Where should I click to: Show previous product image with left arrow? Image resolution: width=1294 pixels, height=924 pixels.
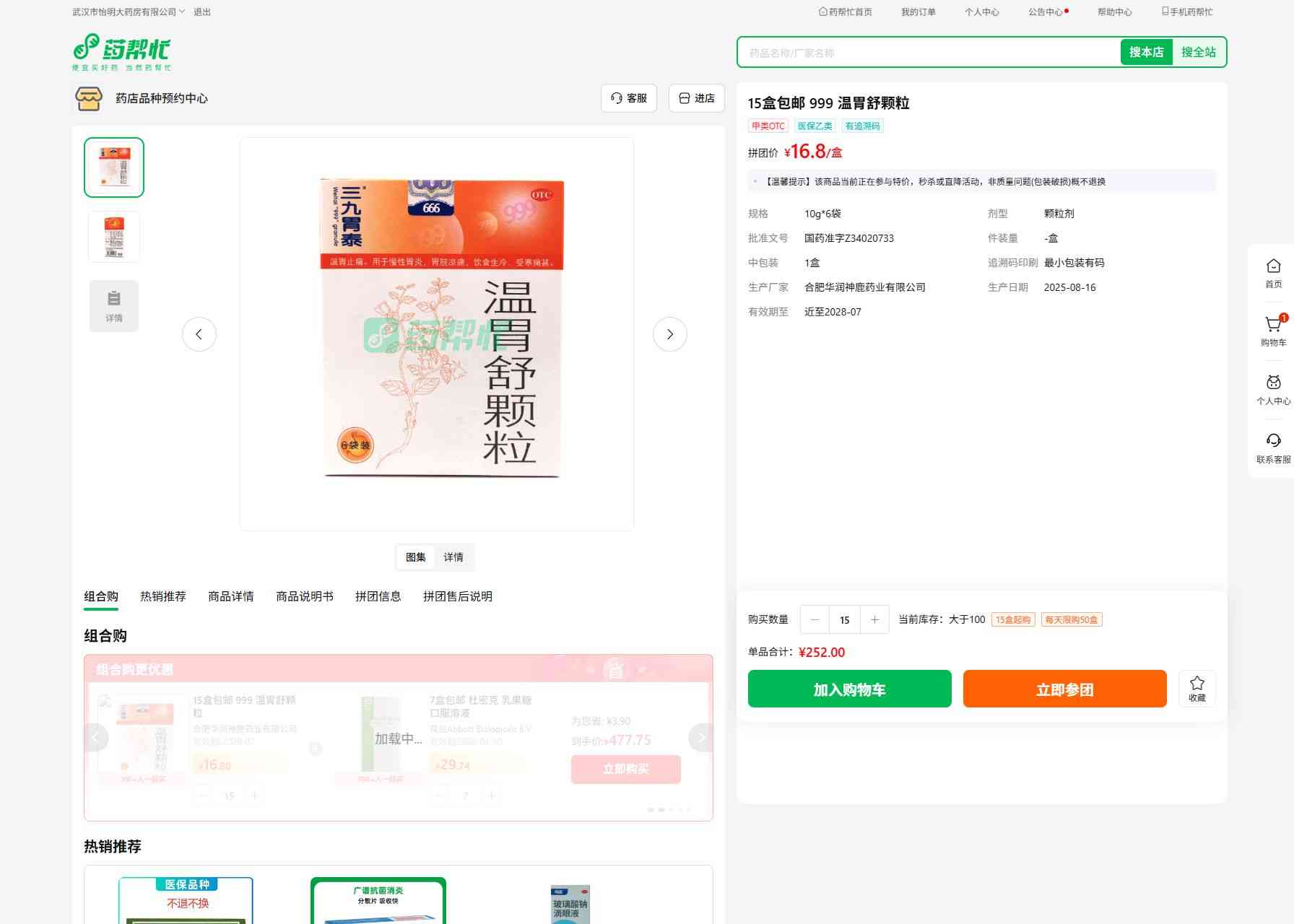pos(199,334)
